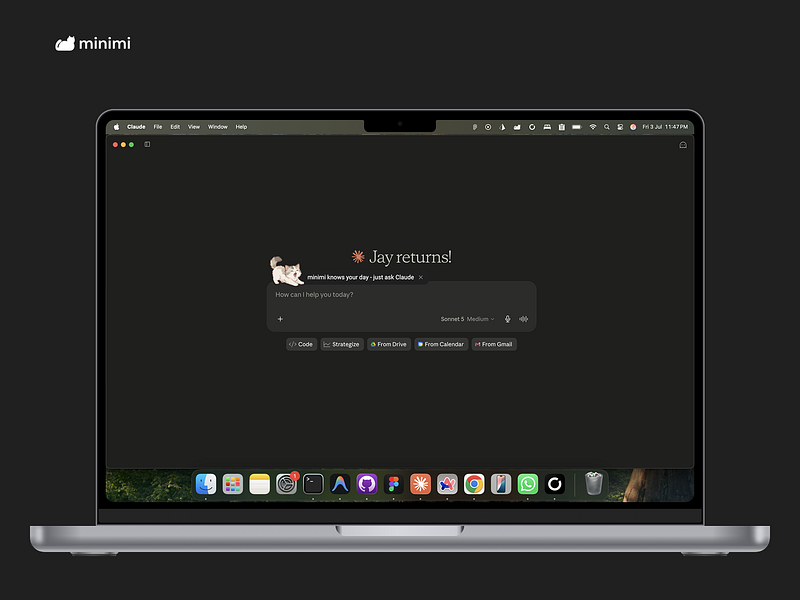Image resolution: width=800 pixels, height=600 pixels.
Task: Open iPhone Mirroring from the Dock
Action: click(501, 484)
